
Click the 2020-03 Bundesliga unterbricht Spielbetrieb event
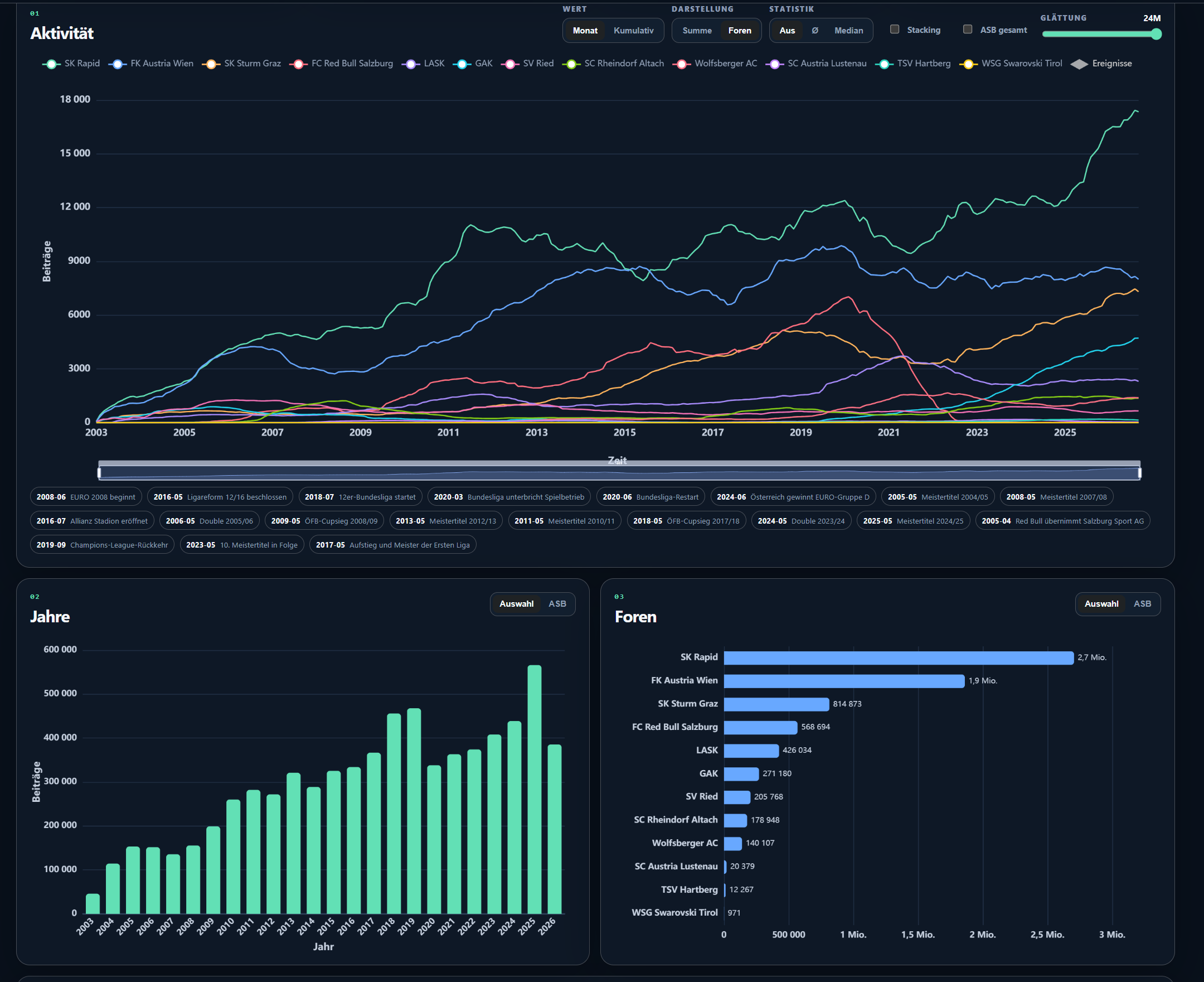click(509, 497)
